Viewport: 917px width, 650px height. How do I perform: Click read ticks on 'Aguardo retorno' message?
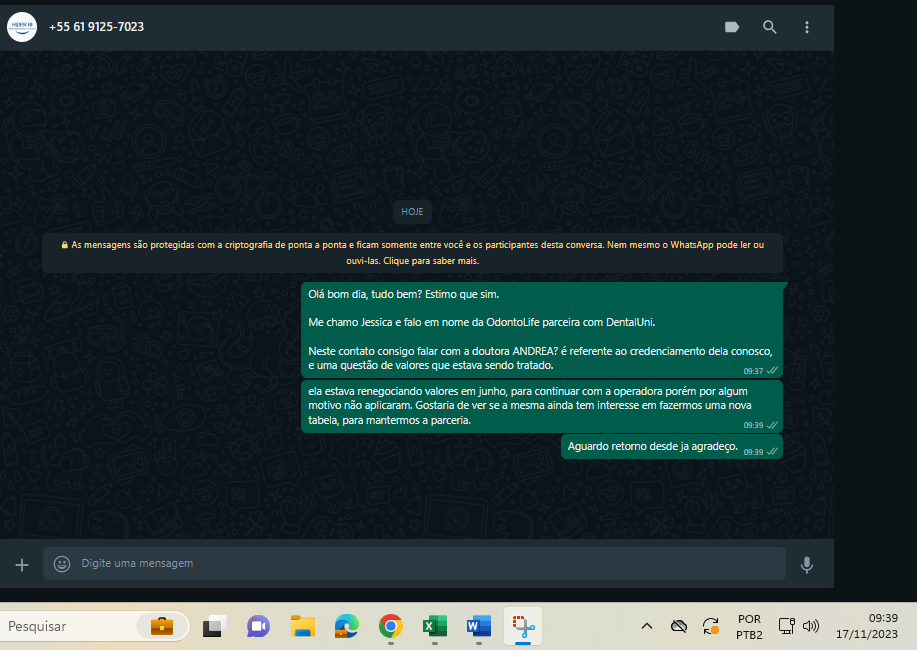(772, 452)
